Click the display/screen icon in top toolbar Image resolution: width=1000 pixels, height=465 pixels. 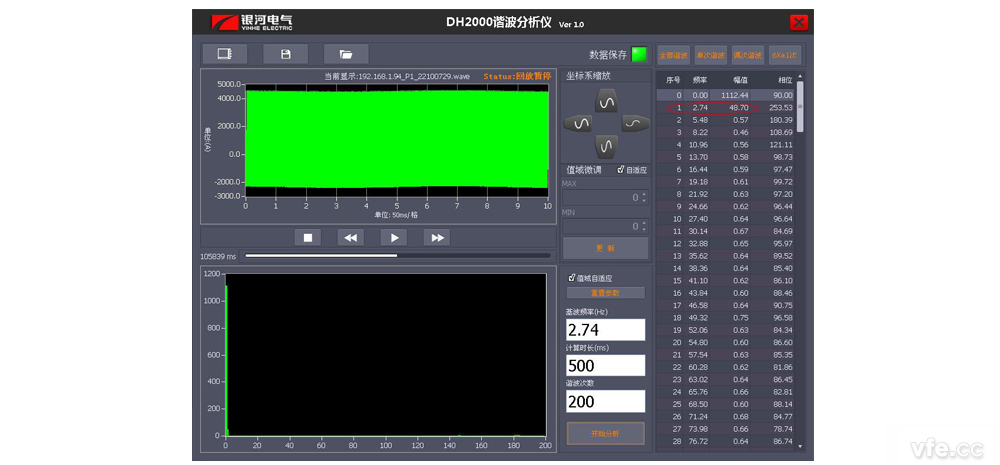224,54
